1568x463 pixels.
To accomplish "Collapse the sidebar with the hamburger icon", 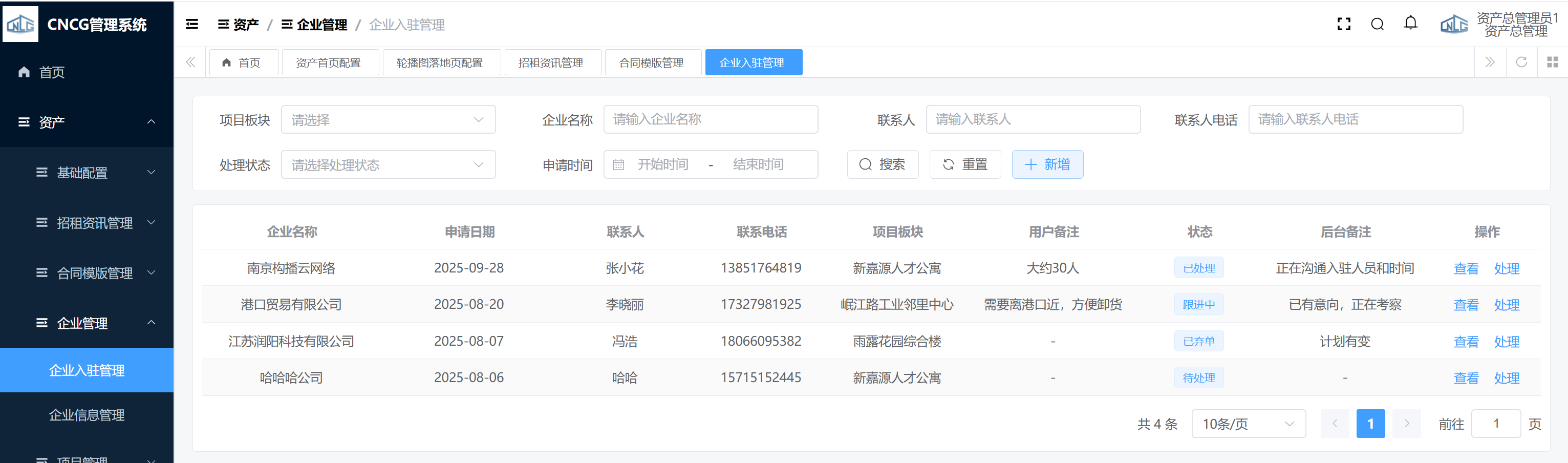I will (x=192, y=25).
